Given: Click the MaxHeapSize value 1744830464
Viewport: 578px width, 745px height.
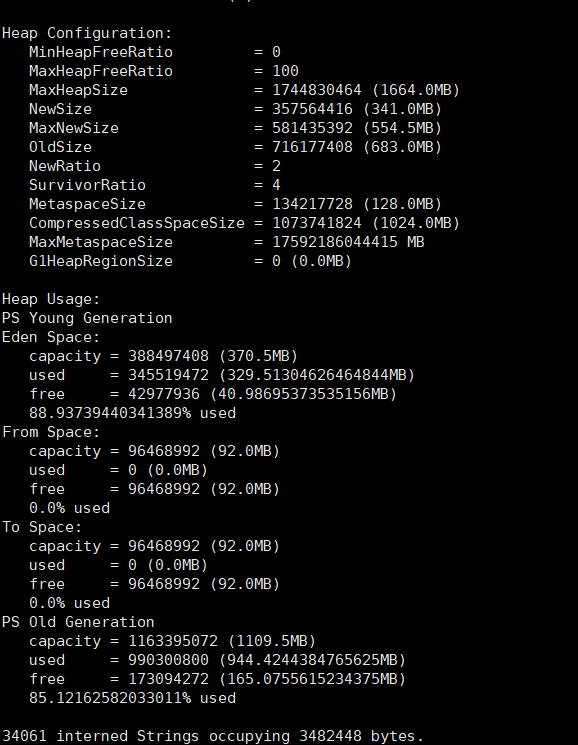Looking at the screenshot, I should 317,90.
